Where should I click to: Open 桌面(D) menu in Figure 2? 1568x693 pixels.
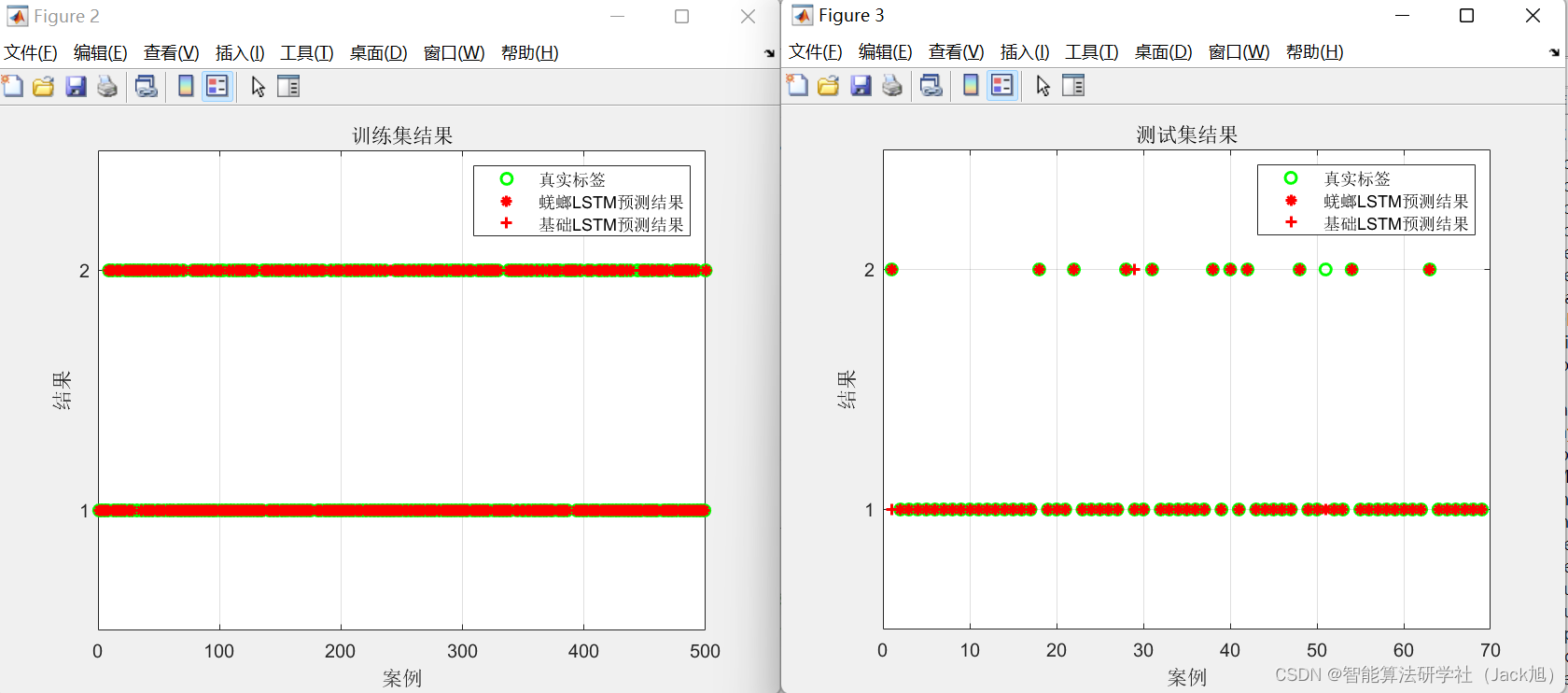click(x=379, y=53)
